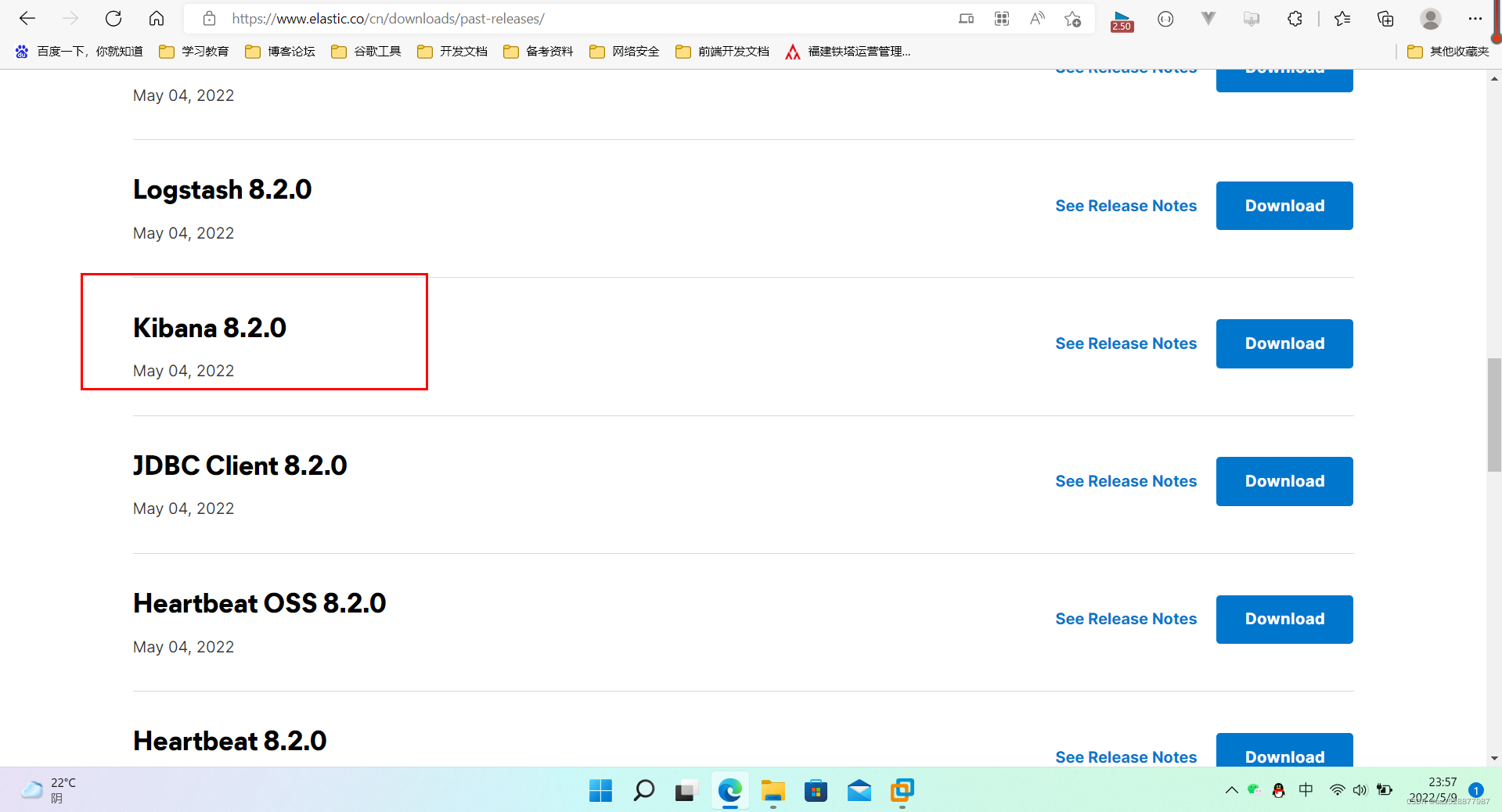Show hidden system tray icons
Screen dimensions: 1502x812
[1231, 790]
